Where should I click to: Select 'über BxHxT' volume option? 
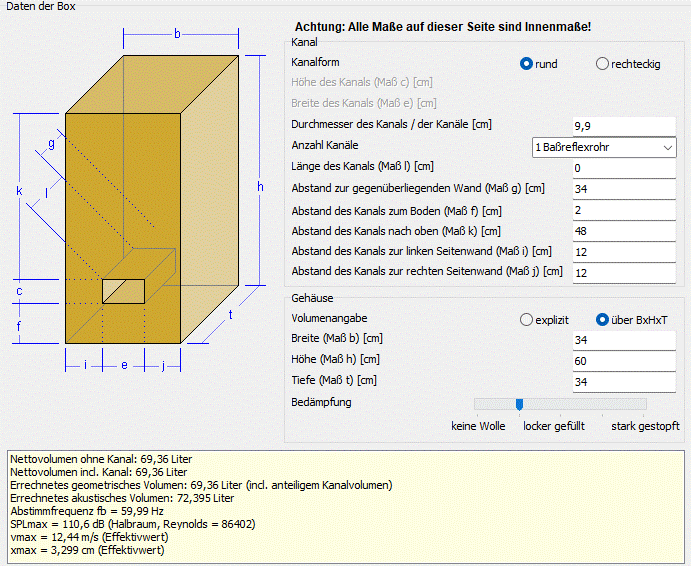(x=602, y=320)
